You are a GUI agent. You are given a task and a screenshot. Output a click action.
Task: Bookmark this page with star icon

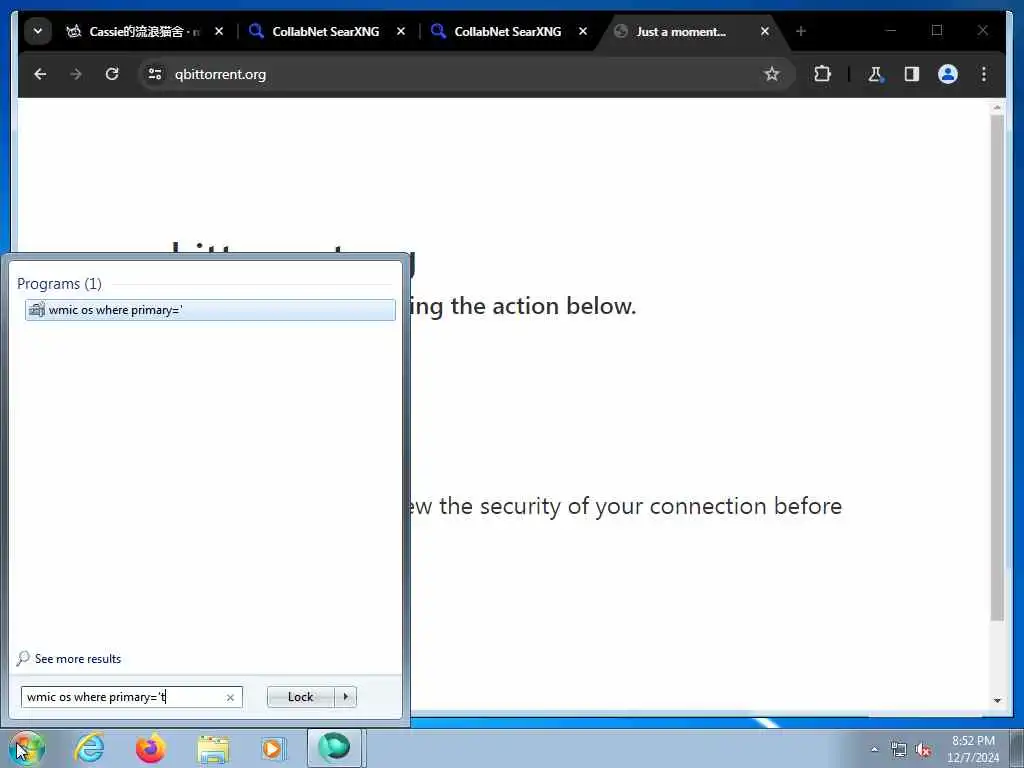pyautogui.click(x=772, y=74)
